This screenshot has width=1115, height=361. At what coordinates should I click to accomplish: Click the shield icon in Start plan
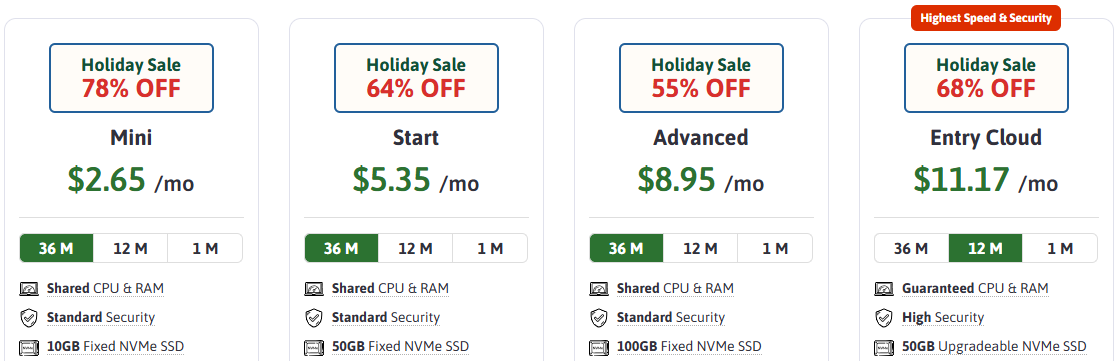[314, 318]
